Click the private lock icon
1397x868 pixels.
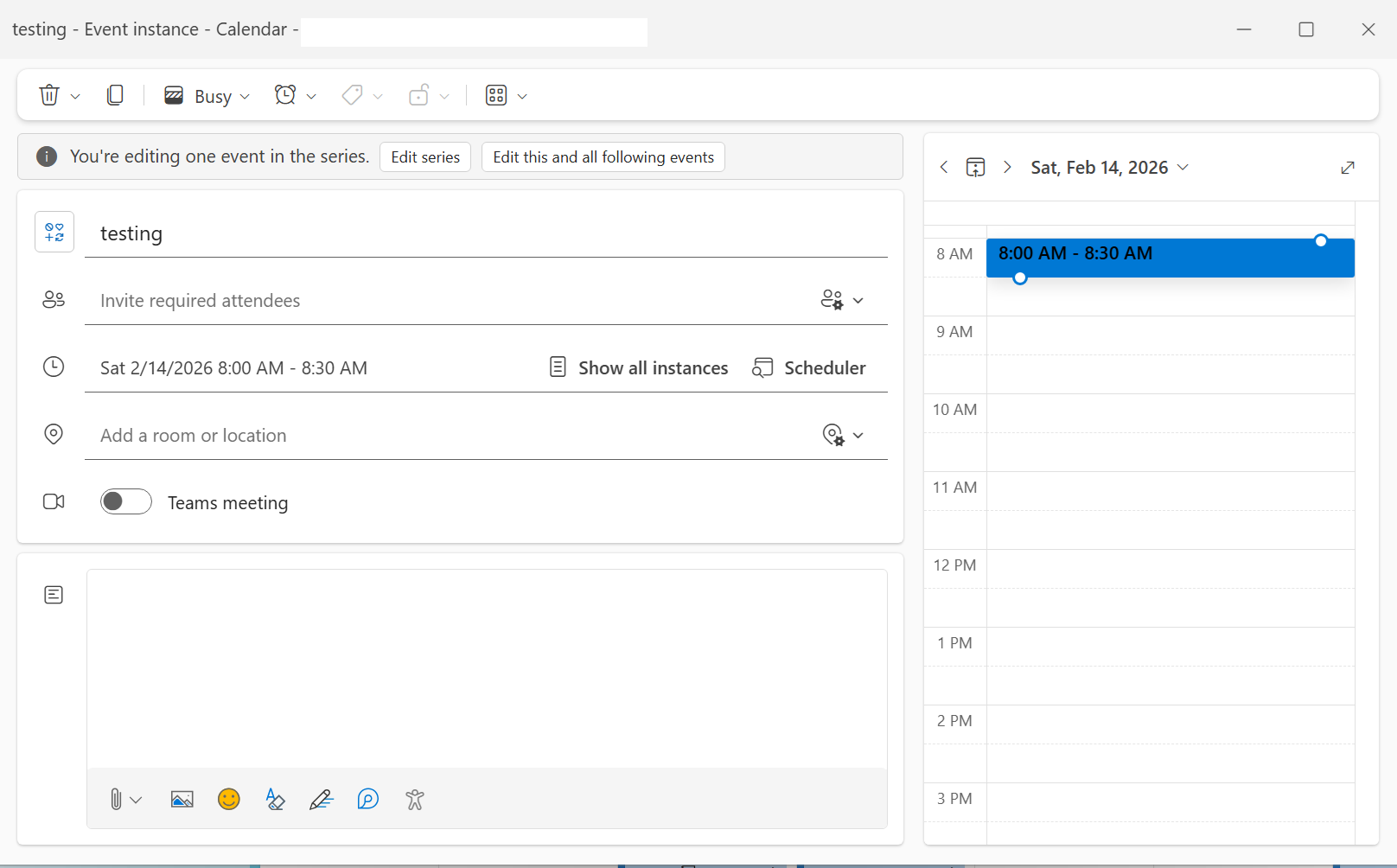418,95
